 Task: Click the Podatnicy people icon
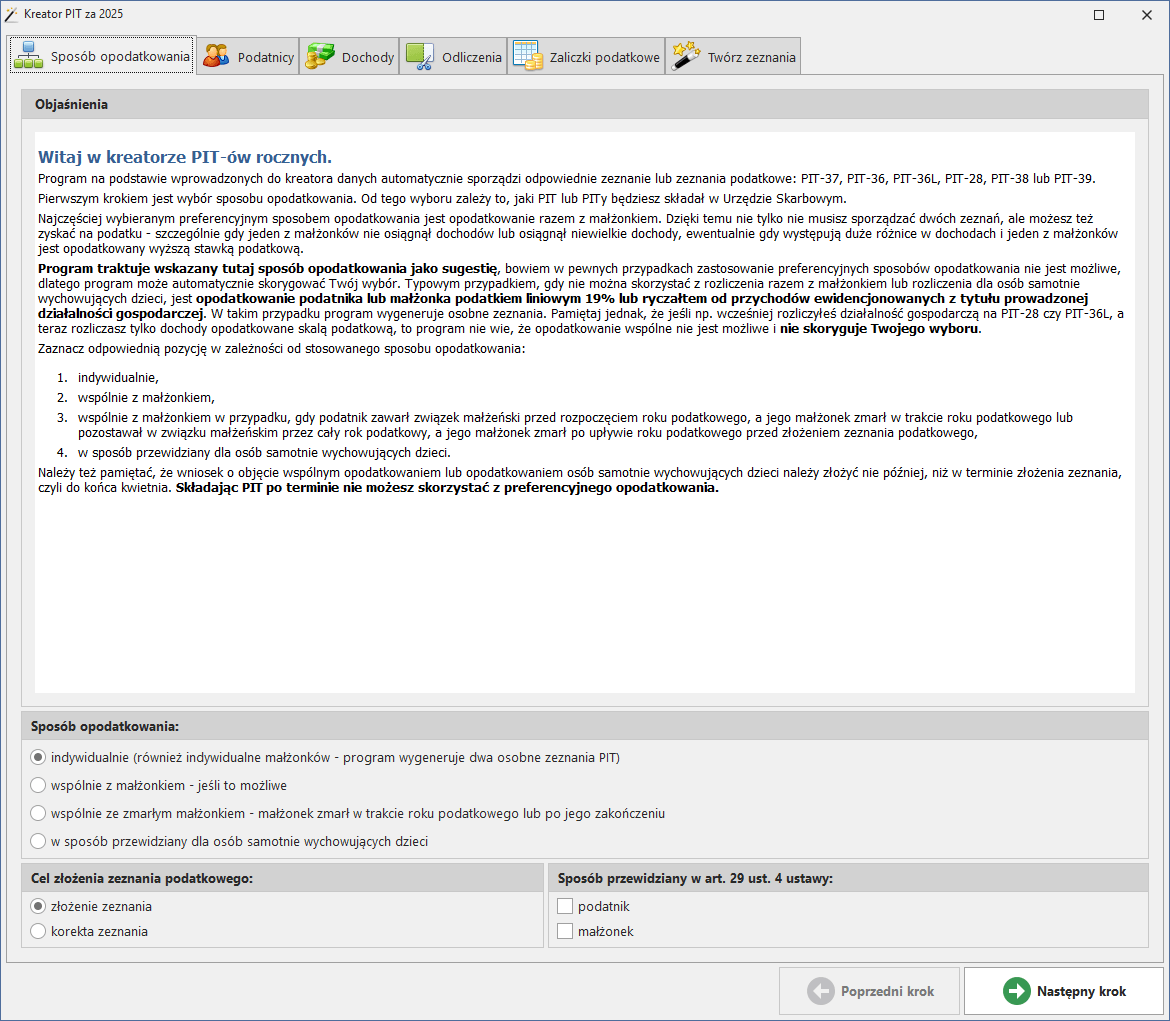216,57
